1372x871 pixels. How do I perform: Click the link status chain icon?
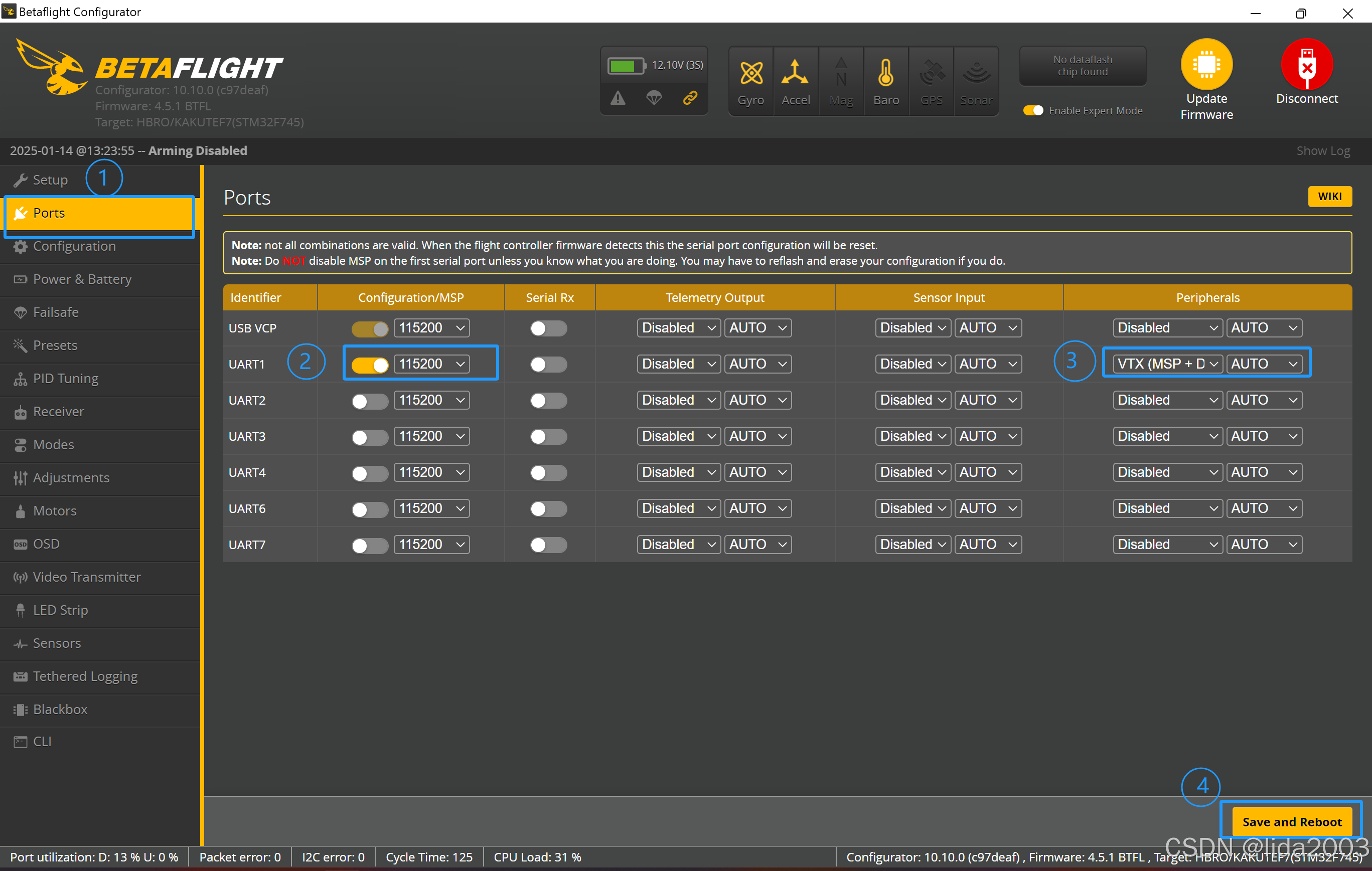pos(690,99)
